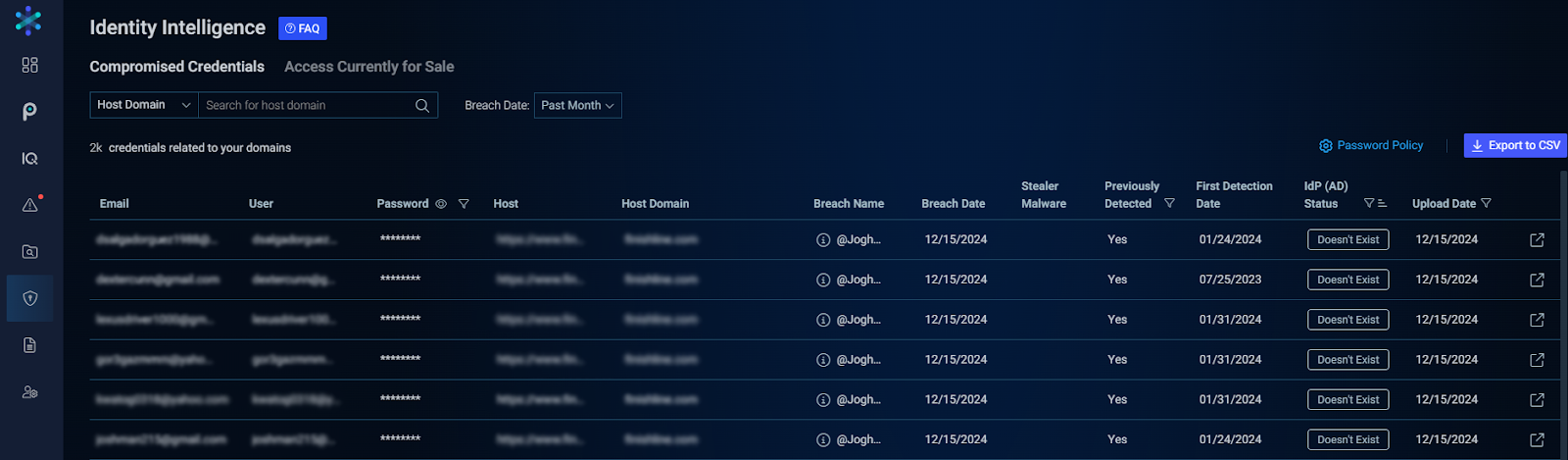Click the Export to CSV button
Image resolution: width=1568 pixels, height=460 pixels.
tap(1514, 145)
